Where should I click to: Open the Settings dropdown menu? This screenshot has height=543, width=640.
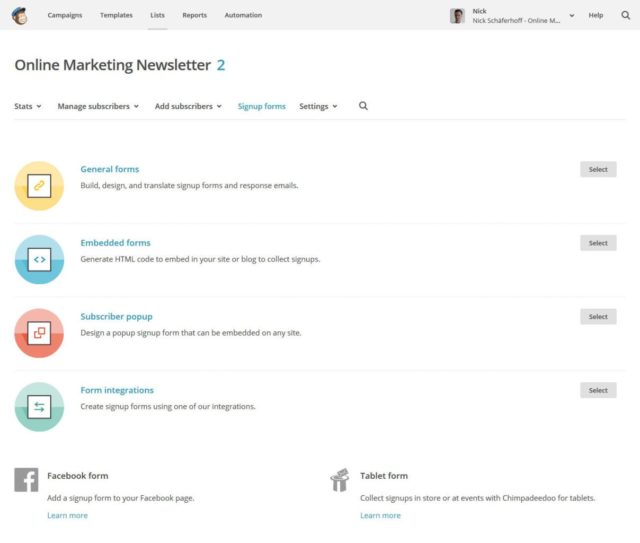point(318,106)
